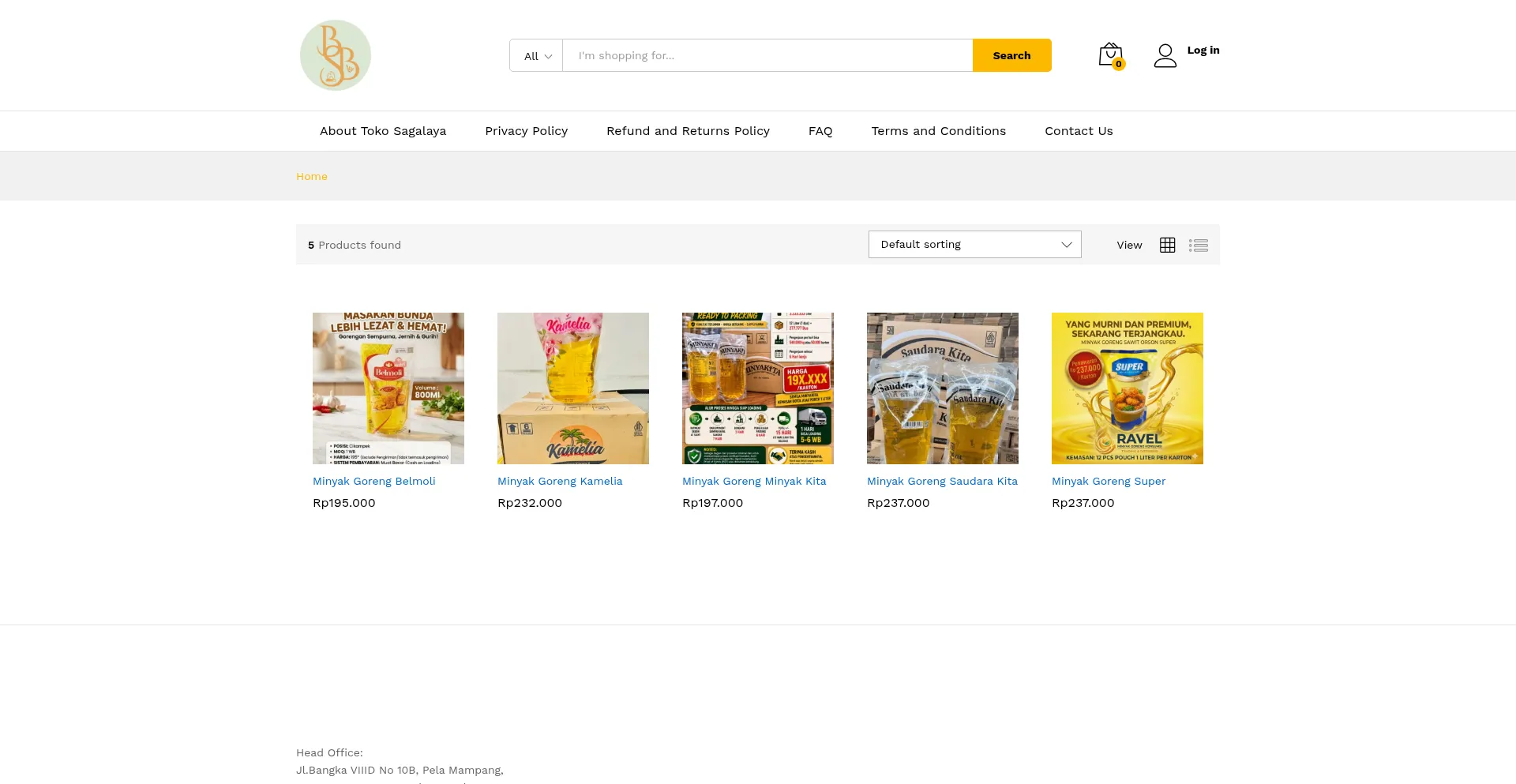Go to Refund and Returns Policy
Image resolution: width=1516 pixels, height=784 pixels.
(x=688, y=131)
